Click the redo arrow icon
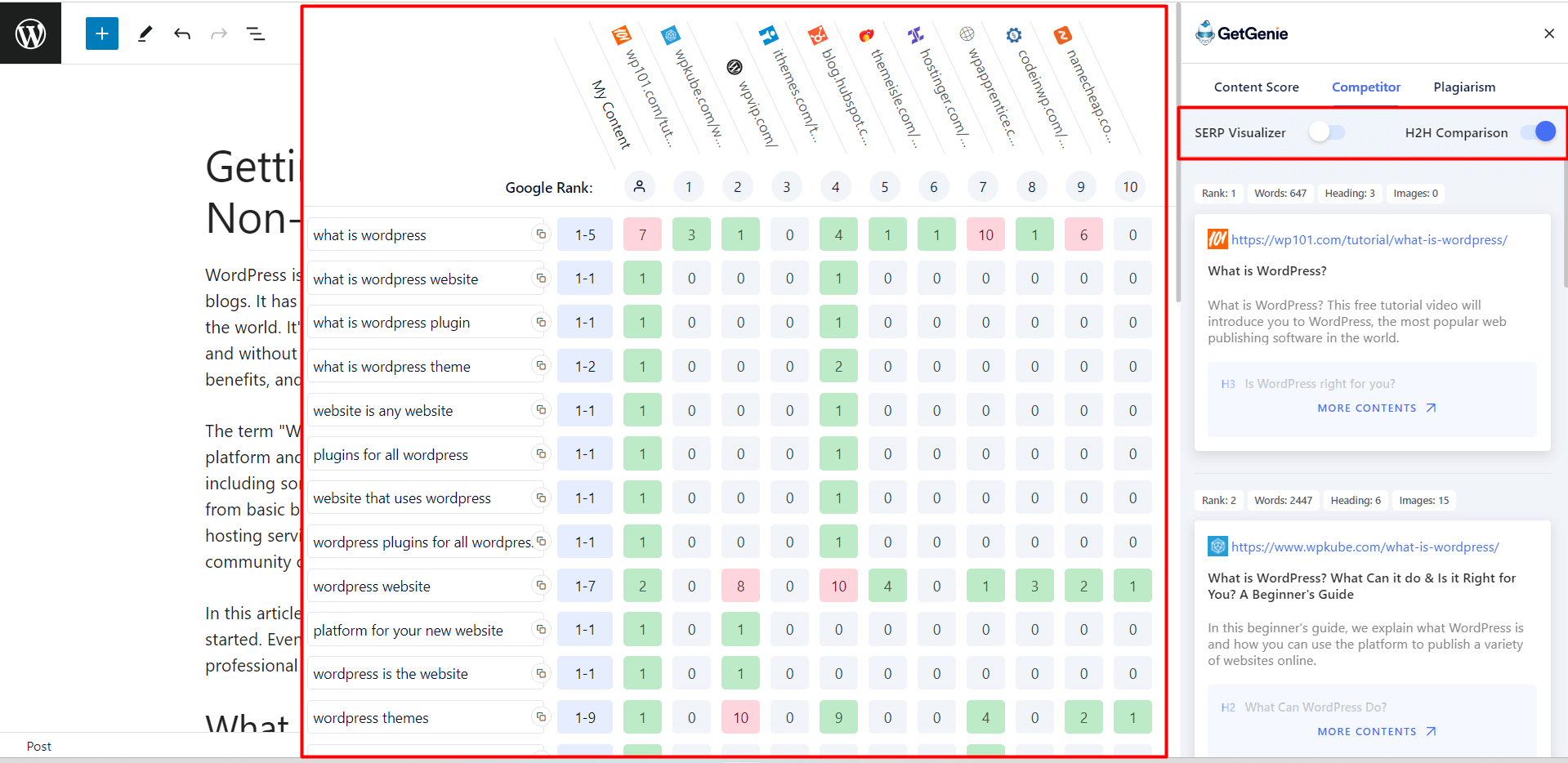 coord(219,33)
